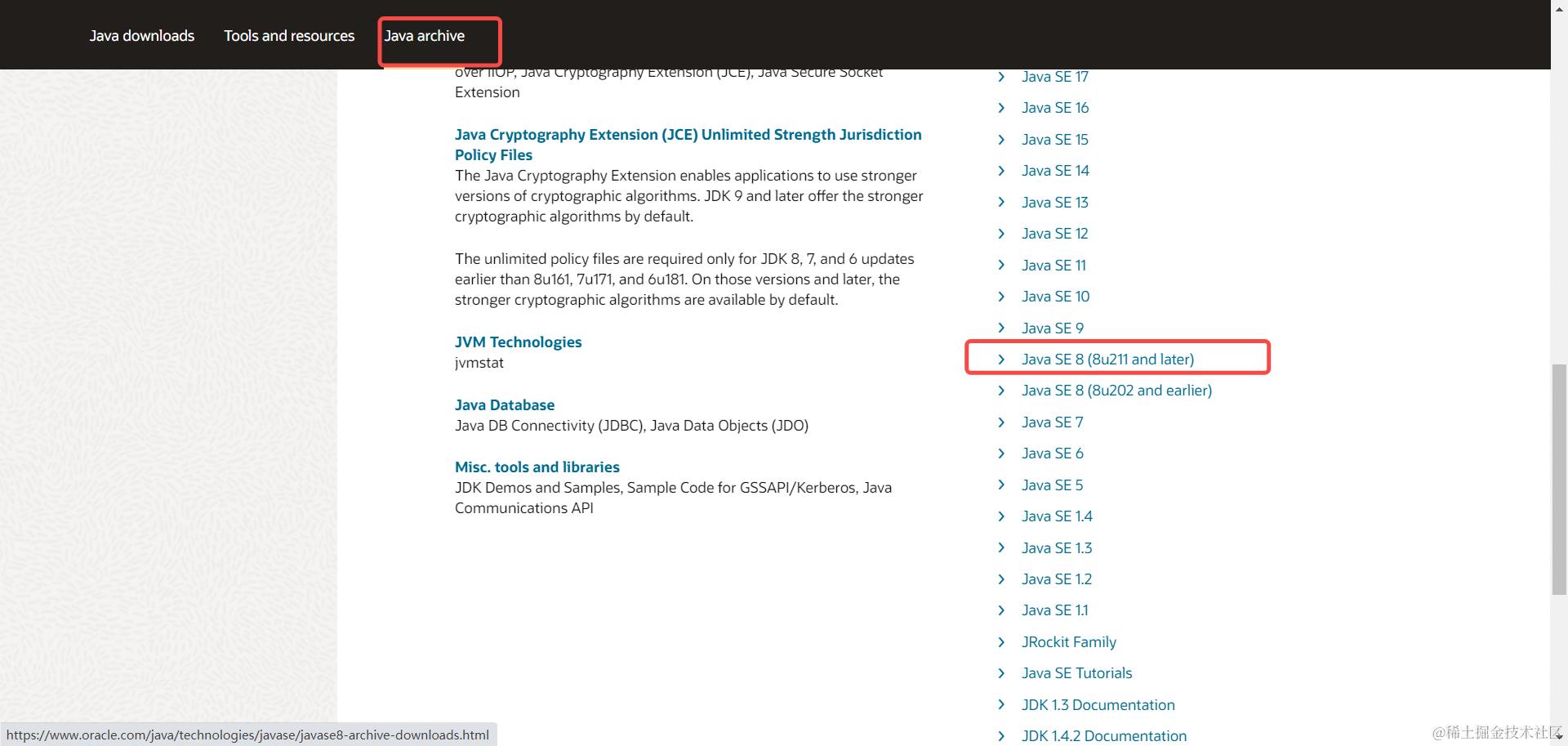Image resolution: width=1568 pixels, height=746 pixels.
Task: Open the Java SE 17 archive link
Action: pyautogui.click(x=1054, y=77)
